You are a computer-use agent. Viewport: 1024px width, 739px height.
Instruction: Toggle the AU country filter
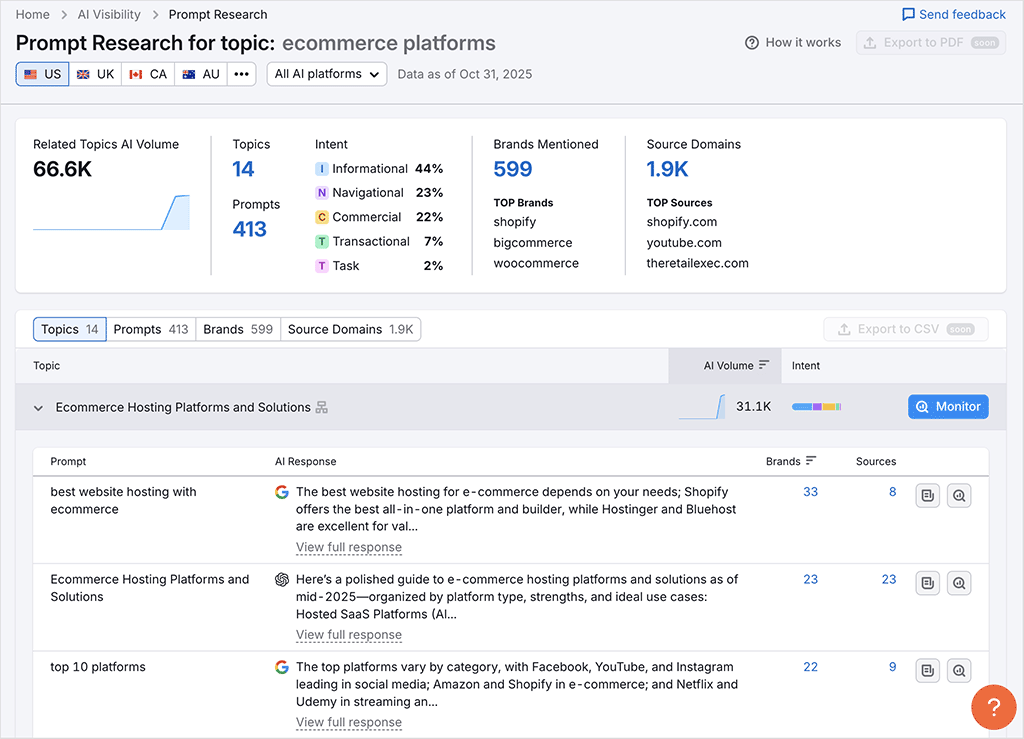(200, 73)
